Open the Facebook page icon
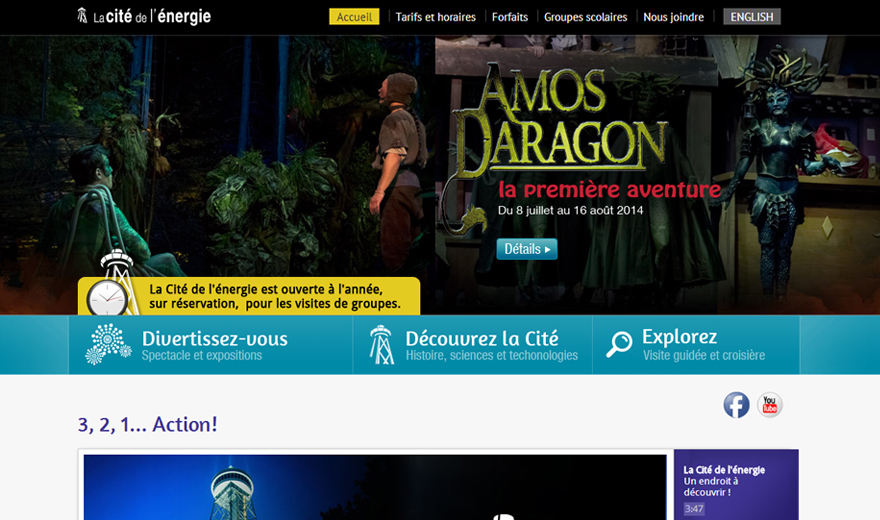This screenshot has width=880, height=520. (x=736, y=405)
